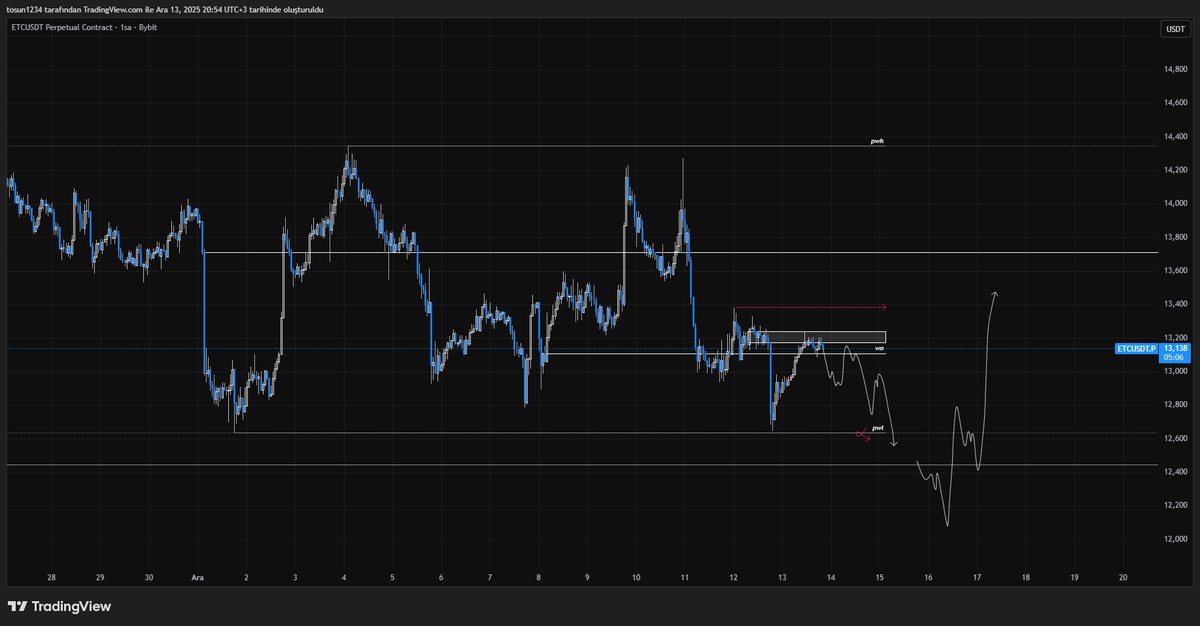The height and width of the screenshot is (626, 1200).
Task: Click the 12,200 price axis label
Action: click(x=1174, y=505)
